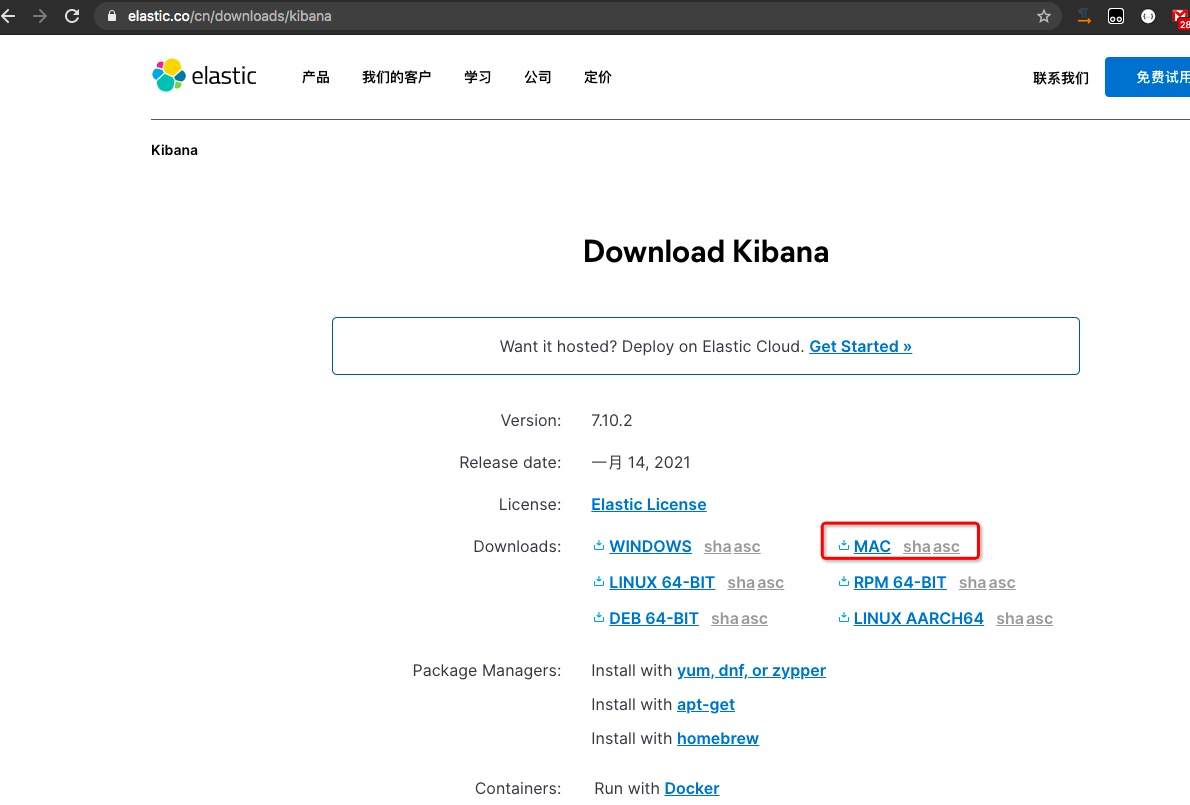Open the yum, dnf, or zypper link
The image size is (1190, 805).
coord(751,671)
